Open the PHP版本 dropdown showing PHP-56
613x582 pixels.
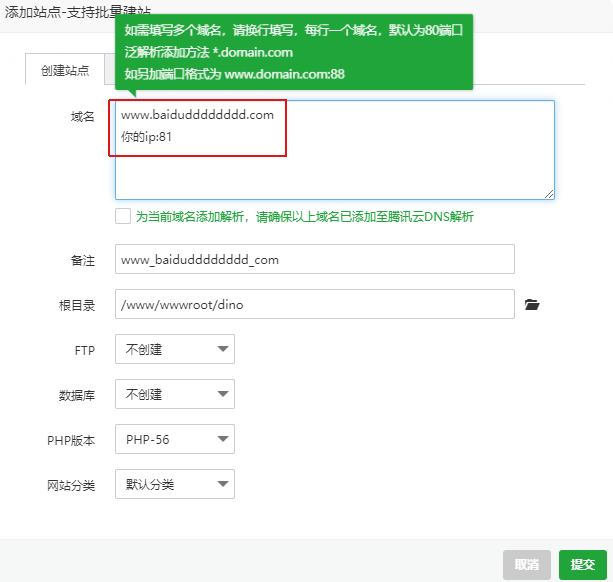[175, 439]
